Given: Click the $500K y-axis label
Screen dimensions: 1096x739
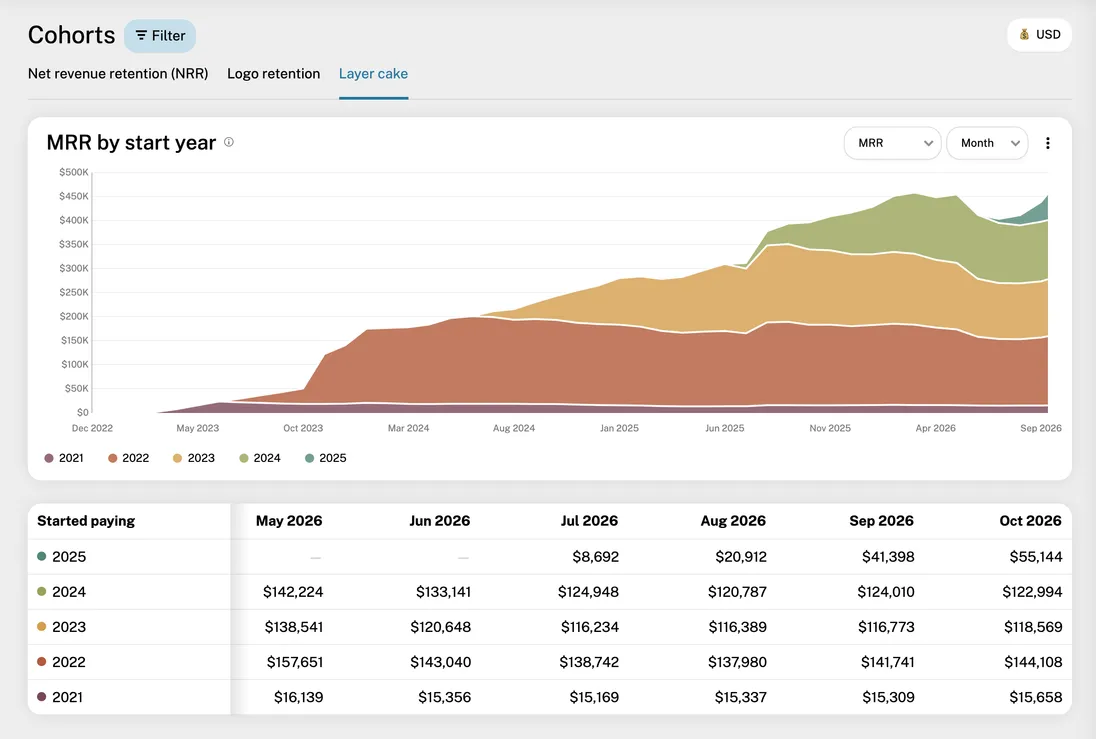Looking at the screenshot, I should (73, 172).
